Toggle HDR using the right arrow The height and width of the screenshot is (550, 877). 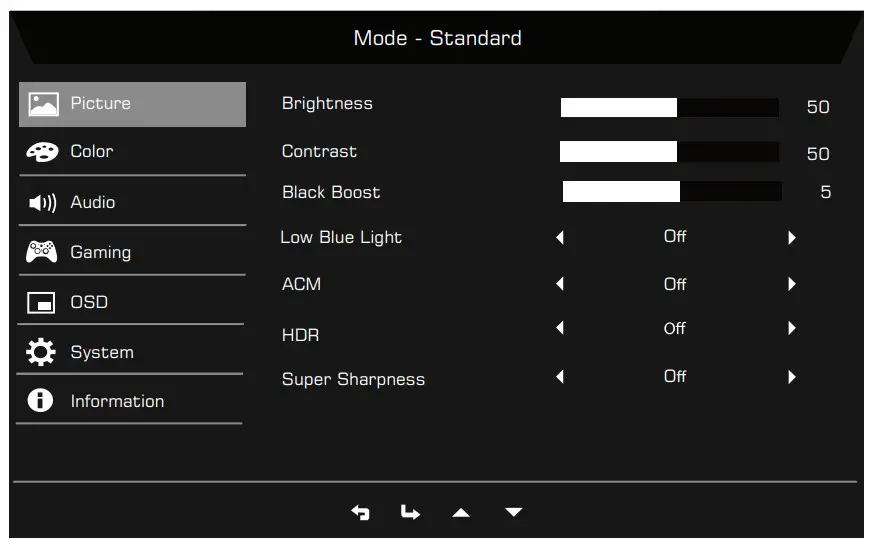tap(791, 328)
